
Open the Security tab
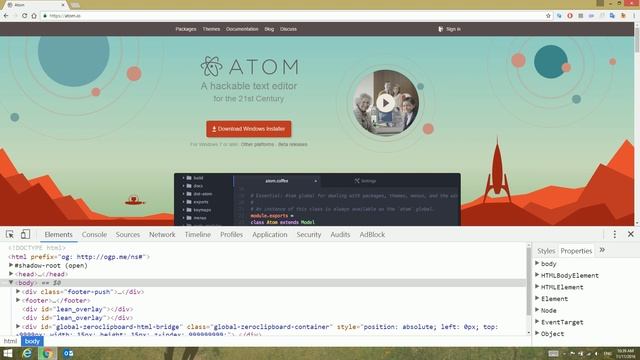coord(309,235)
